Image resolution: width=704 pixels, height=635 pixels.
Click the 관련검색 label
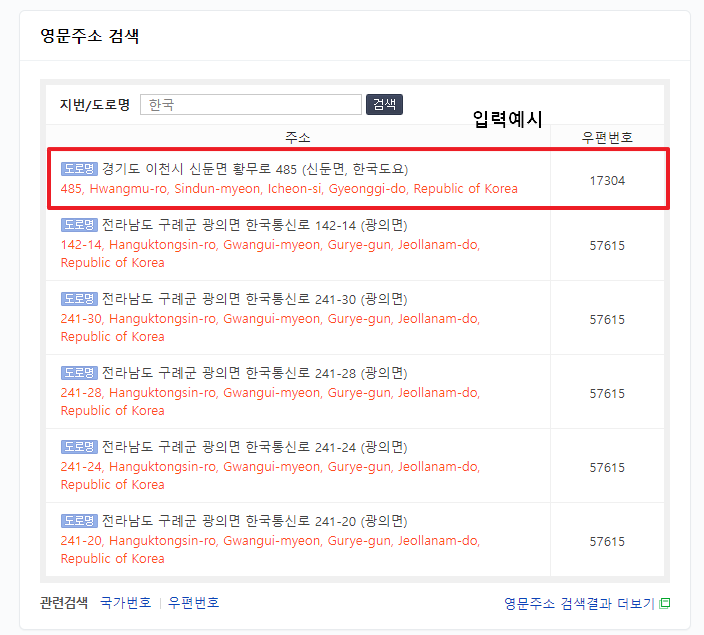64,603
